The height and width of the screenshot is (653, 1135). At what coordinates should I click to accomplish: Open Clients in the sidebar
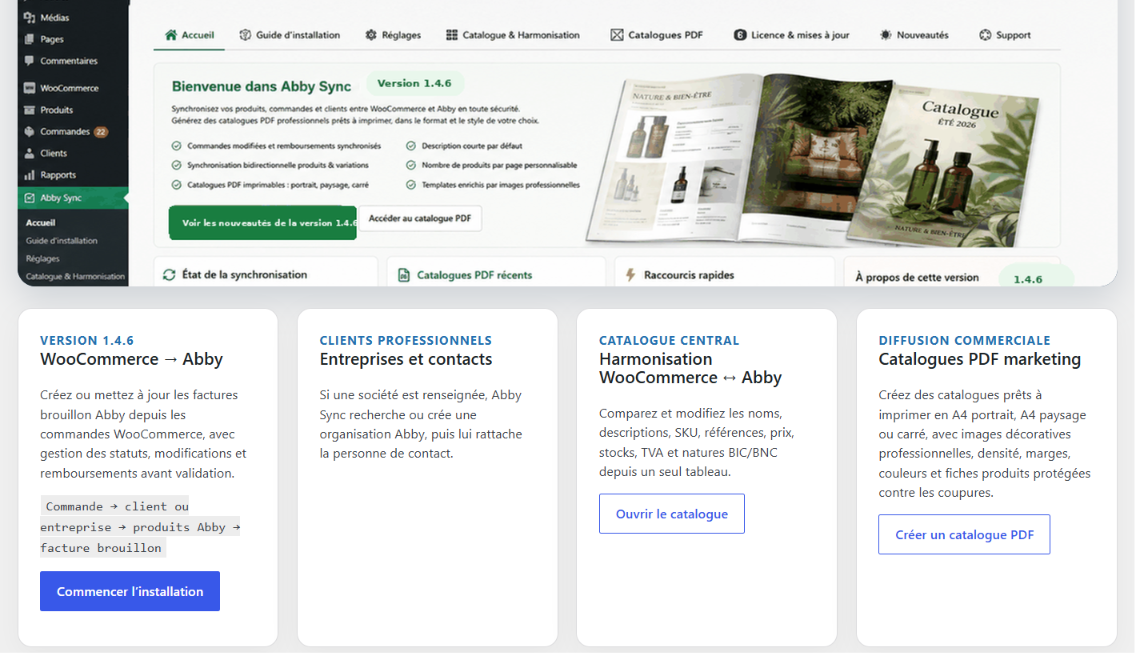[54, 153]
